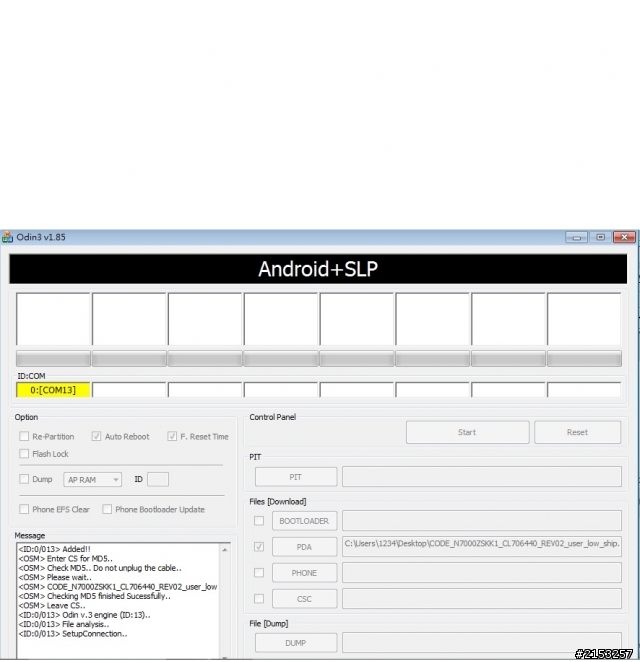This screenshot has width=640, height=662.
Task: Click the DUMP file path field
Action: click(x=482, y=643)
